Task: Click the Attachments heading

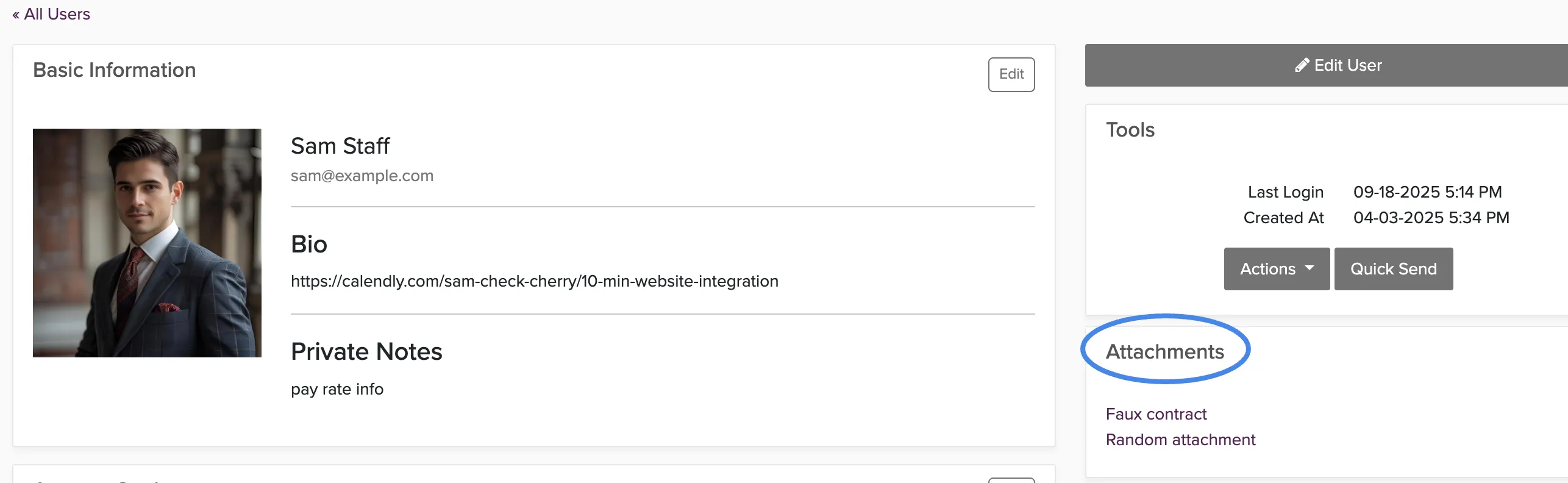Action: pyautogui.click(x=1164, y=352)
